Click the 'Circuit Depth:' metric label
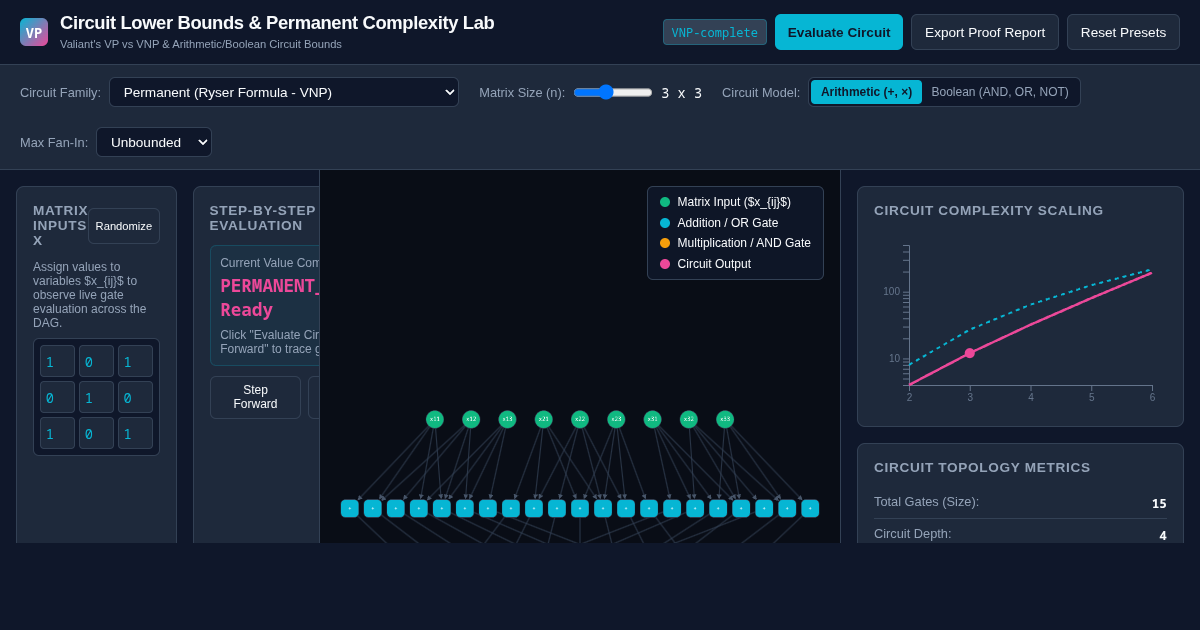This screenshot has height=630, width=1200. pos(913,534)
